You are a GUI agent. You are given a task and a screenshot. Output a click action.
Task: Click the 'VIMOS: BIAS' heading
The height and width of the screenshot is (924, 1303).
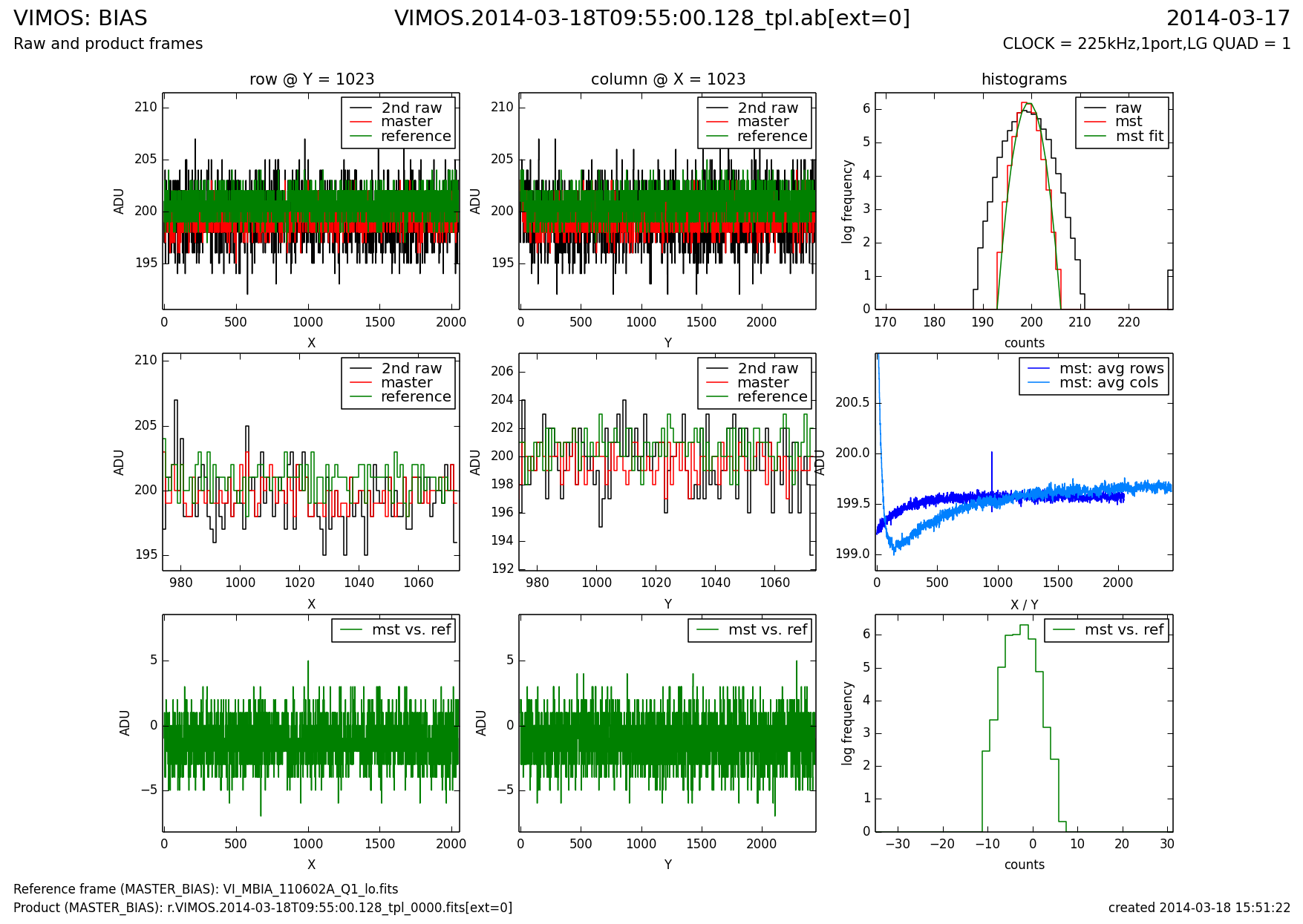[x=80, y=19]
